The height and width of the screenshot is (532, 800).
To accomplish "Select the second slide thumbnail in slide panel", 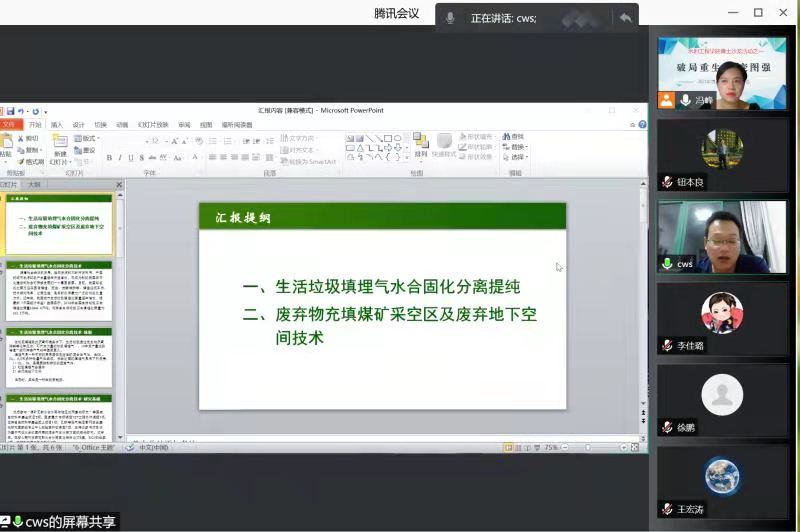I will click(59, 291).
